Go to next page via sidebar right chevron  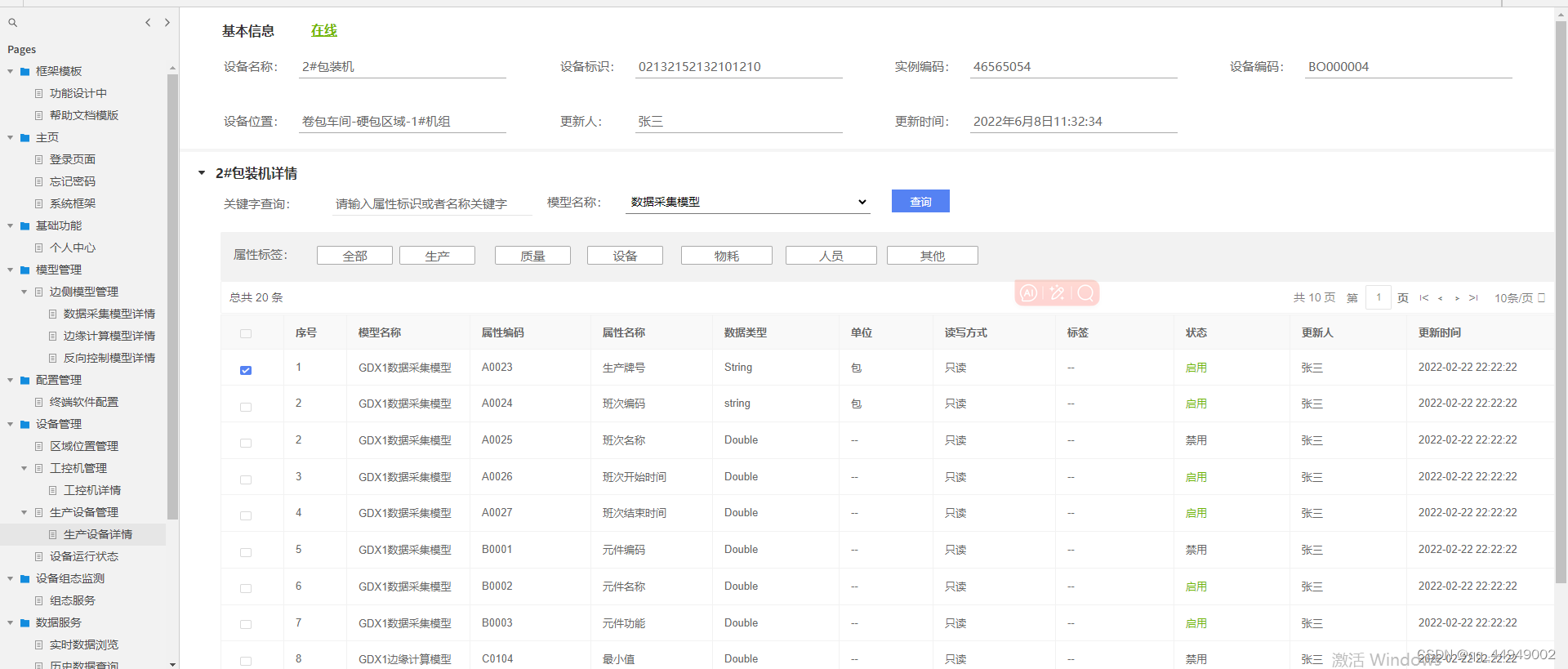click(x=167, y=23)
